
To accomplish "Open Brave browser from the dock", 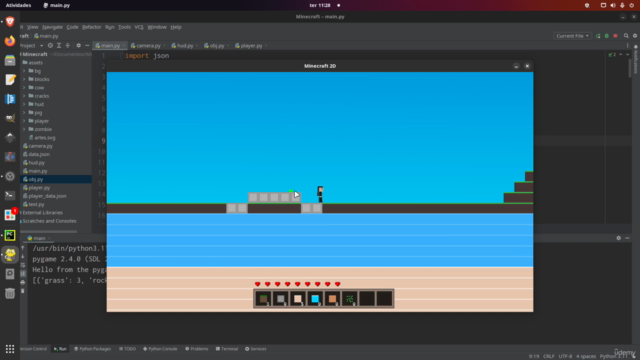I will coord(10,21).
